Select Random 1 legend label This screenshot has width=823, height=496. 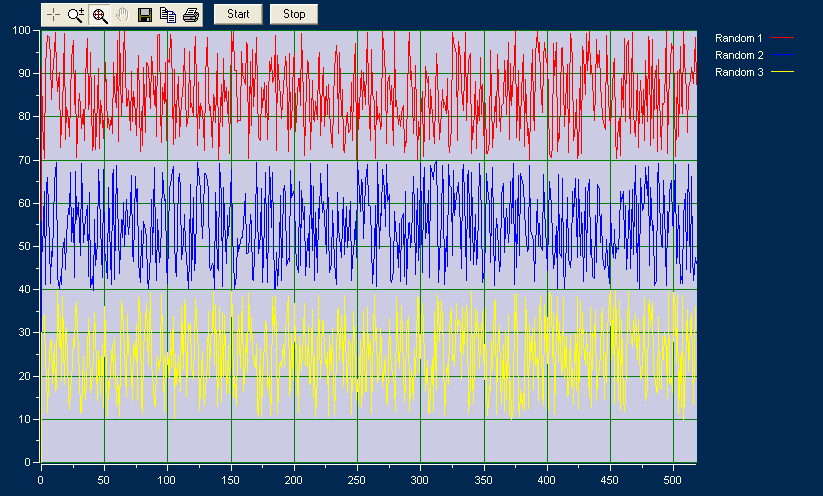click(739, 38)
